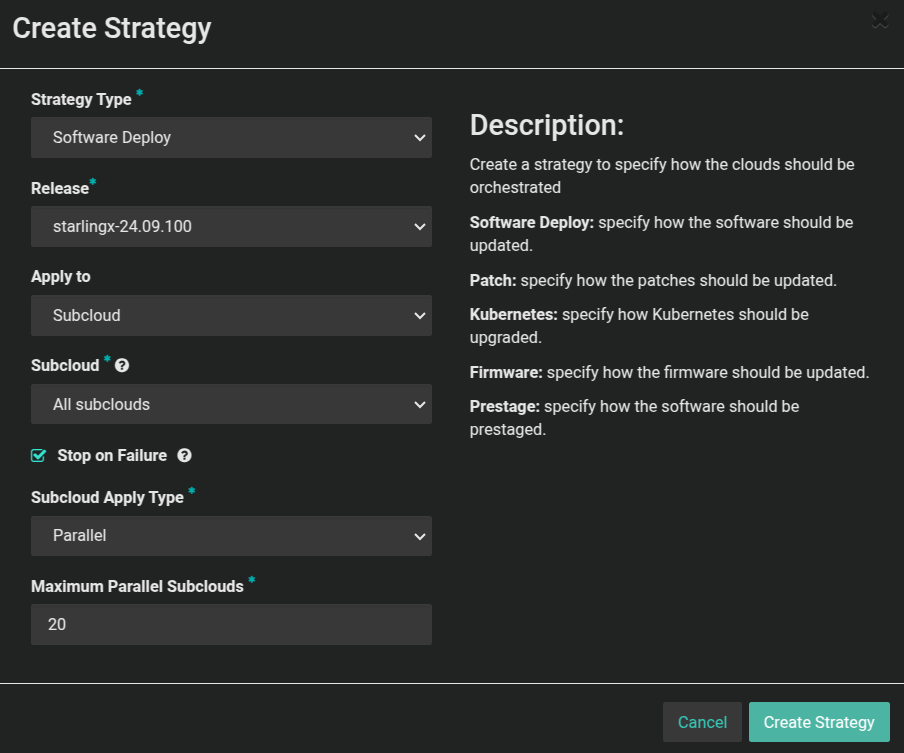Select the Maximum Parallel Subclouds value field

click(x=231, y=624)
